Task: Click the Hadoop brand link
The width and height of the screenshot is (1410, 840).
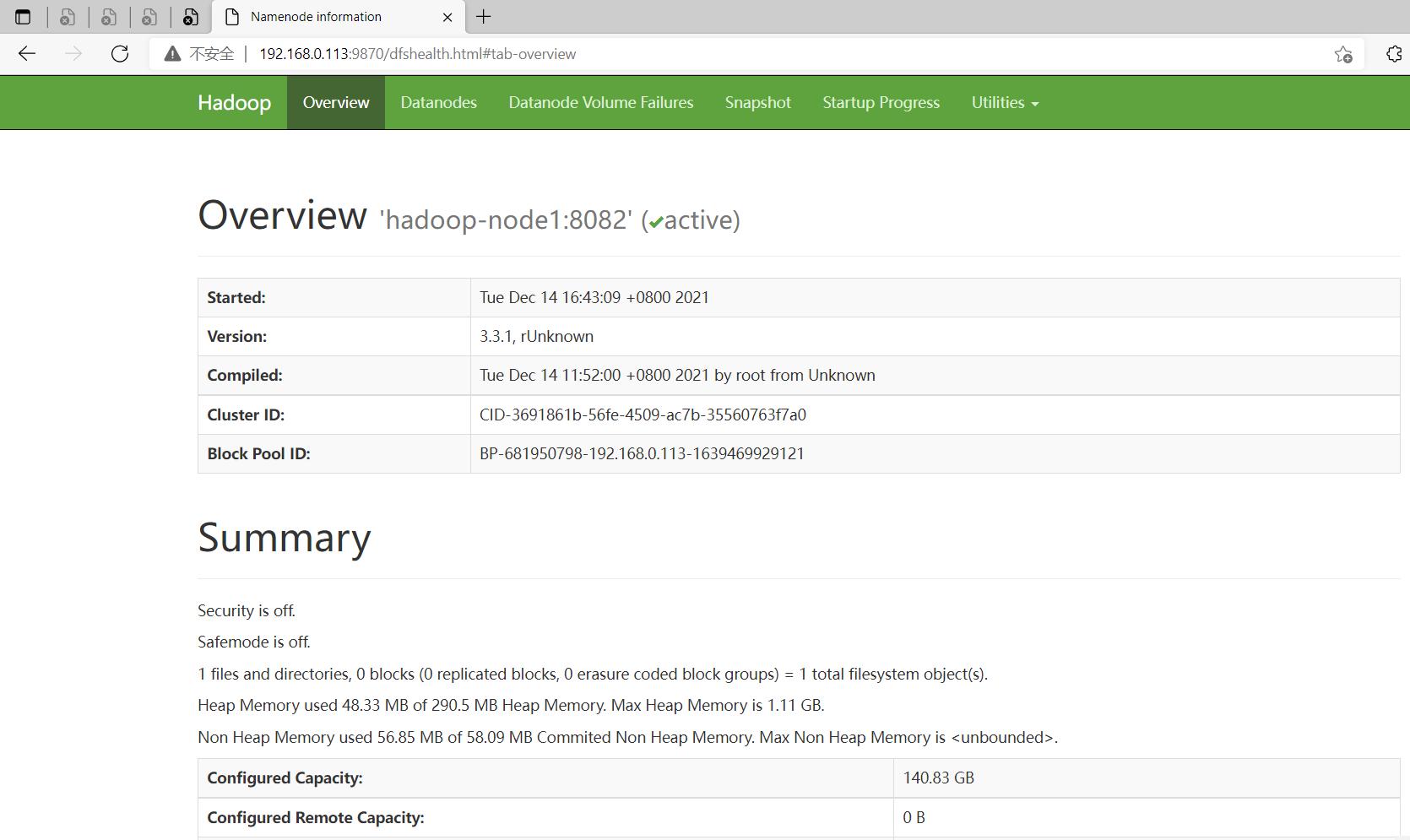Action: pos(233,102)
